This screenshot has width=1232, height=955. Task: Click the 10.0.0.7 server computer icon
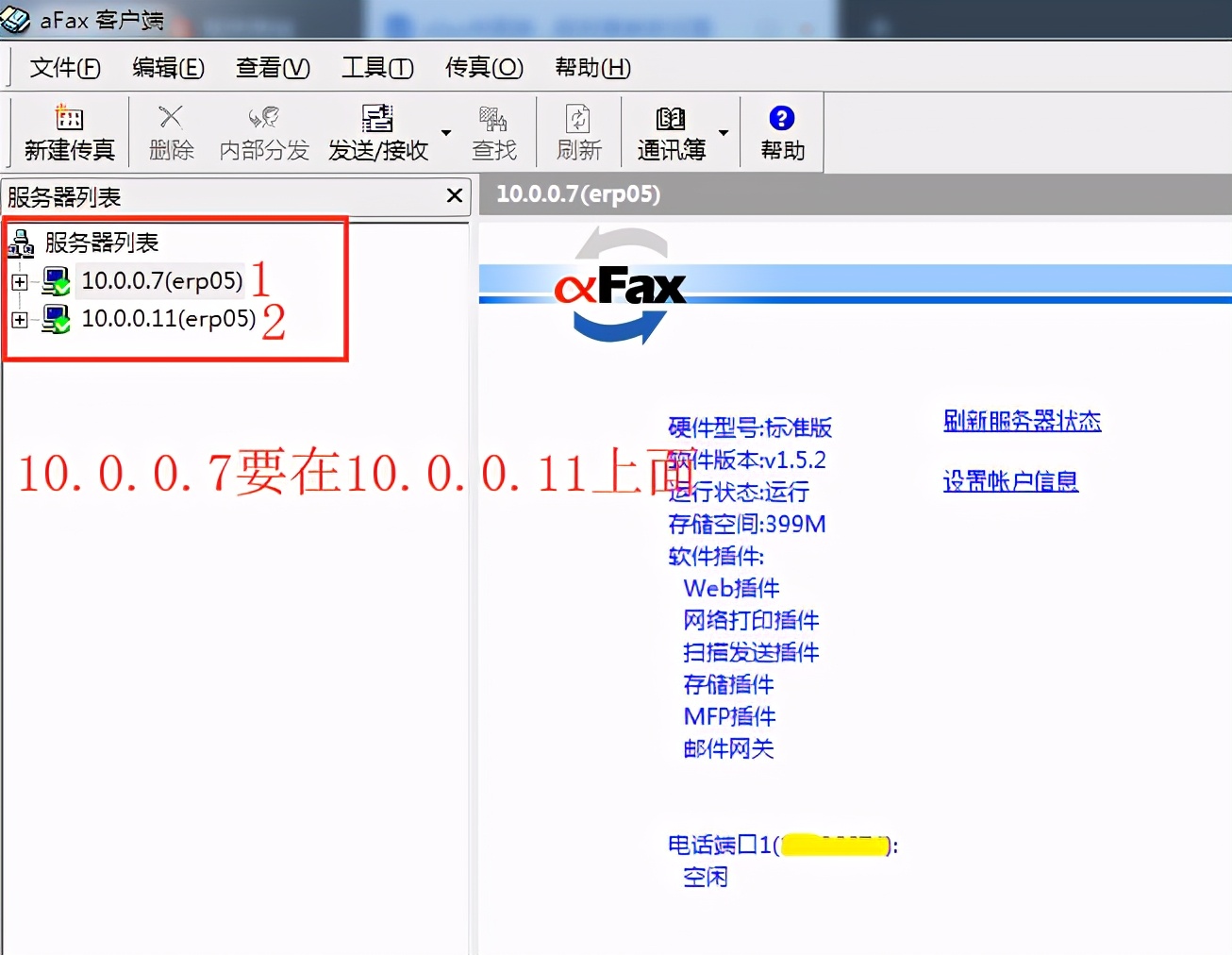pos(56,281)
